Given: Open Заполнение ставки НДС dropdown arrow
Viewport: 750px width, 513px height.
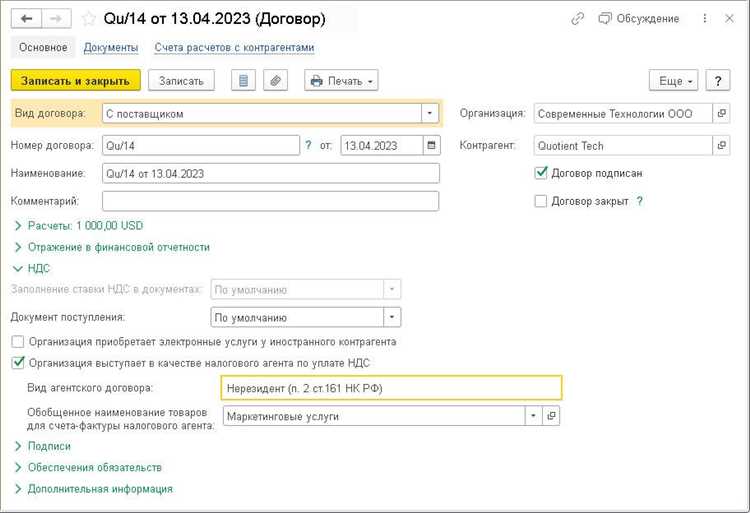Looking at the screenshot, I should [x=392, y=289].
